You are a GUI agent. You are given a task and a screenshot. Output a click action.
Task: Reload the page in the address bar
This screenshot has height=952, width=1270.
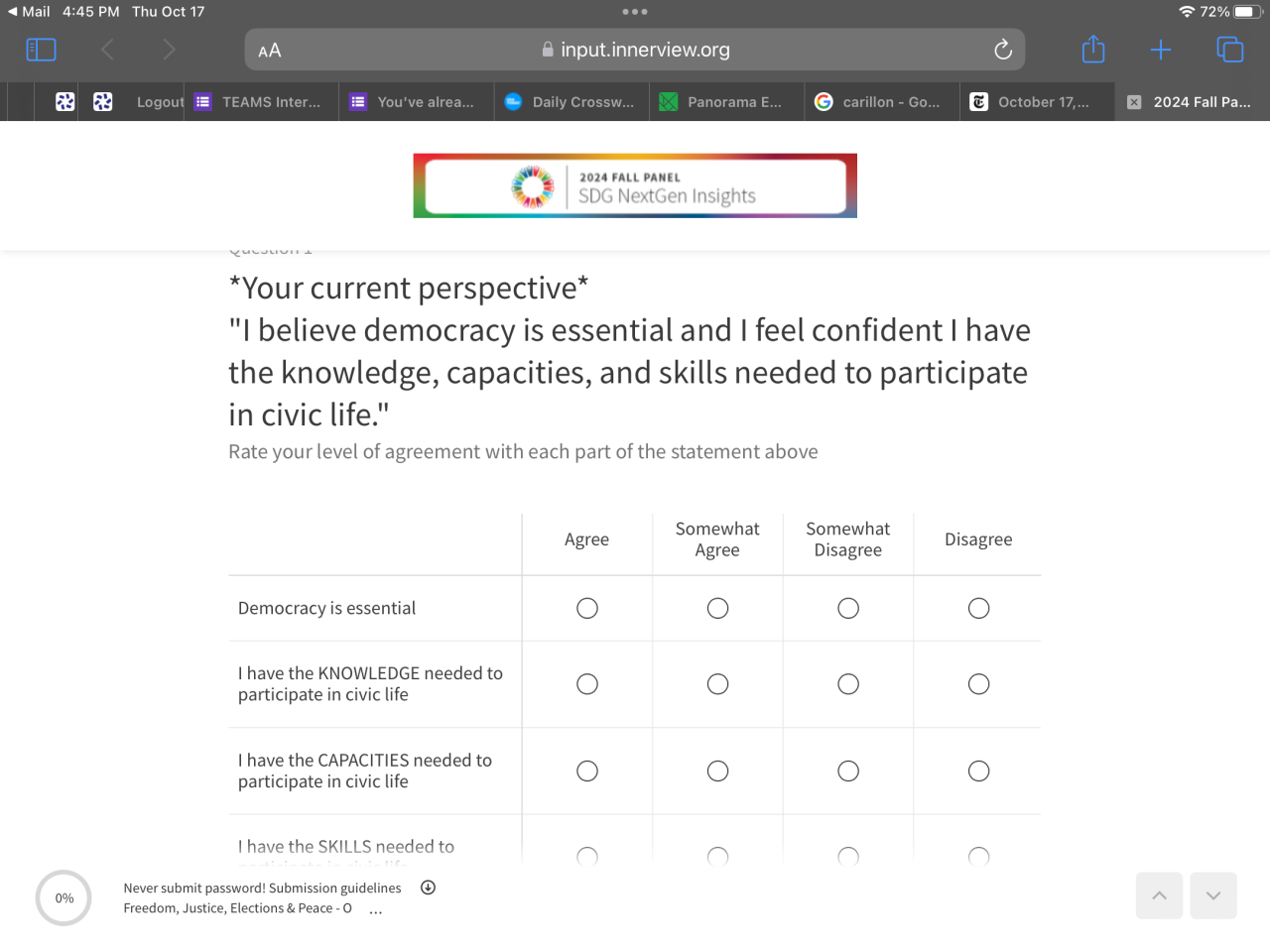point(1003,50)
